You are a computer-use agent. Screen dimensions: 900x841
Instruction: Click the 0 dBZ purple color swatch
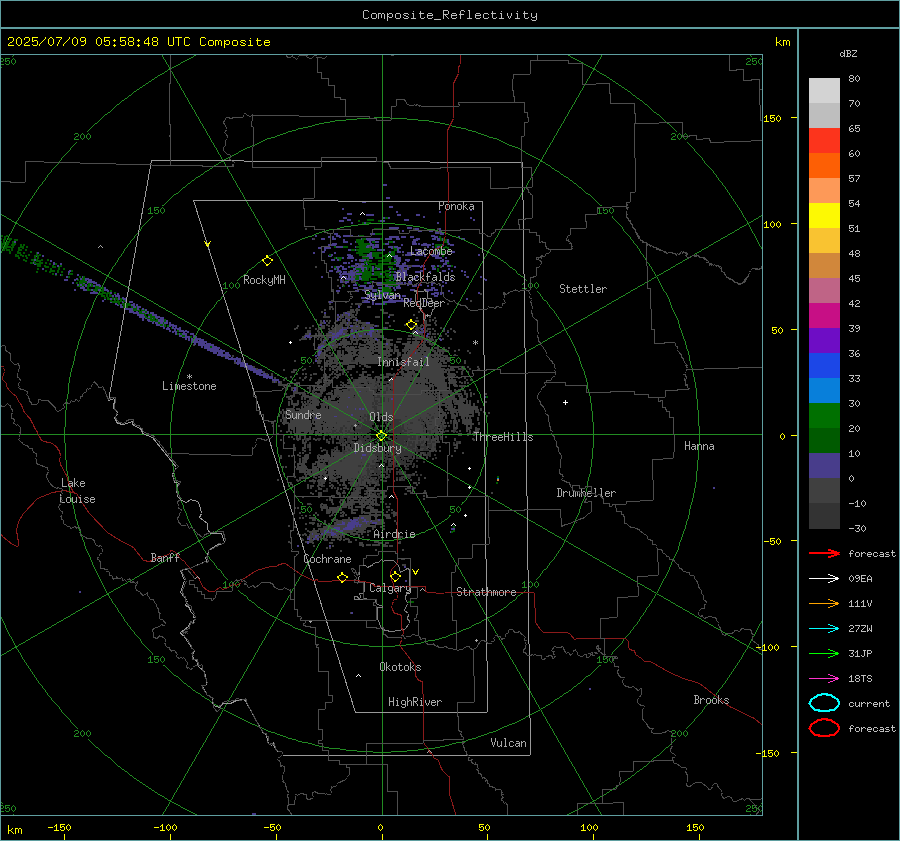click(824, 465)
